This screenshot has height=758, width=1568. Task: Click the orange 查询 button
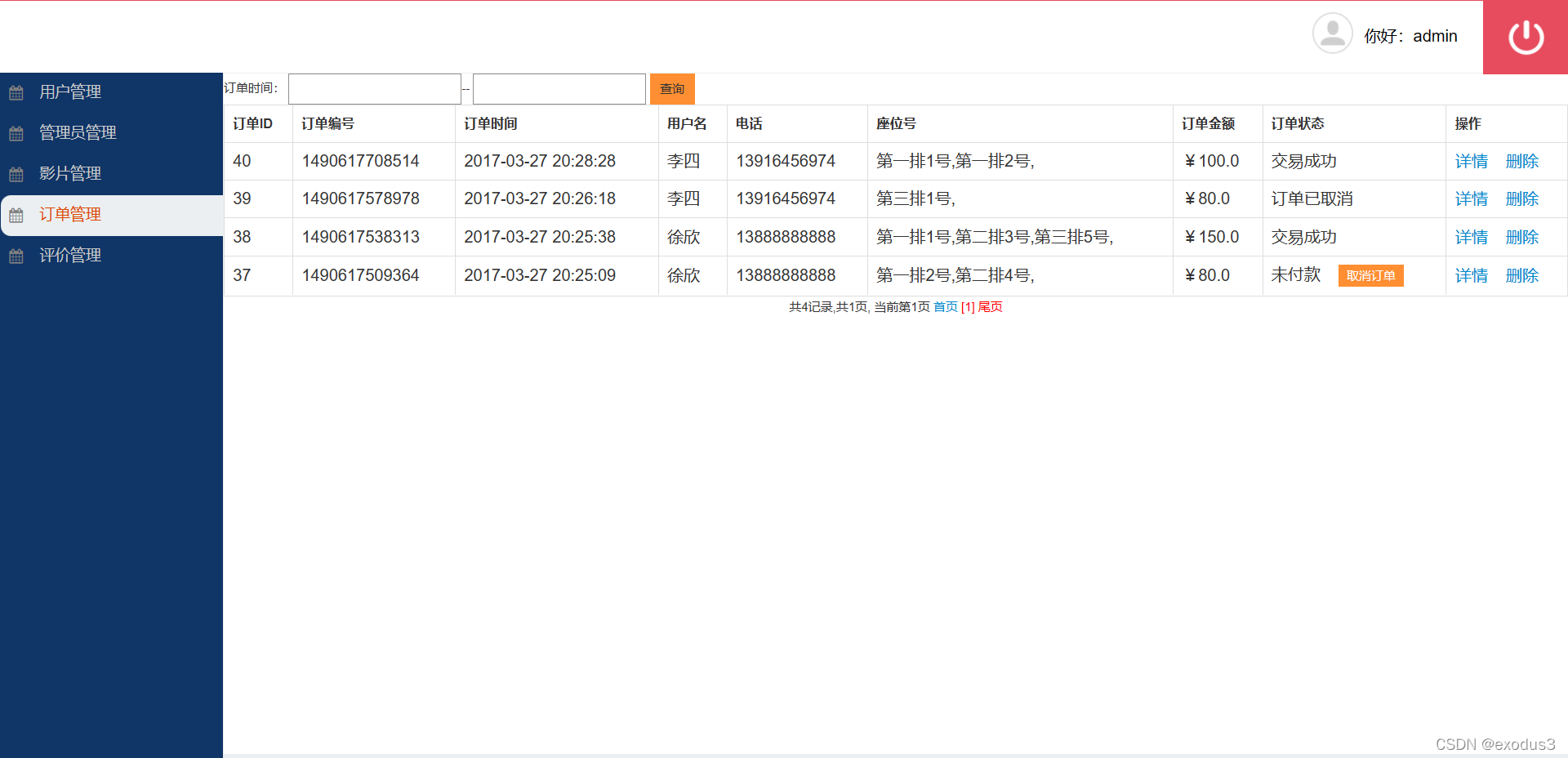(x=672, y=89)
